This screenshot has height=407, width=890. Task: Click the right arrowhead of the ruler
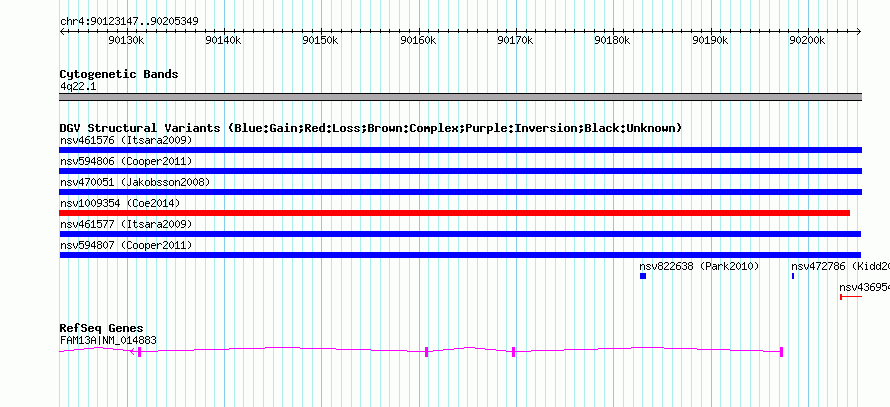[859, 32]
